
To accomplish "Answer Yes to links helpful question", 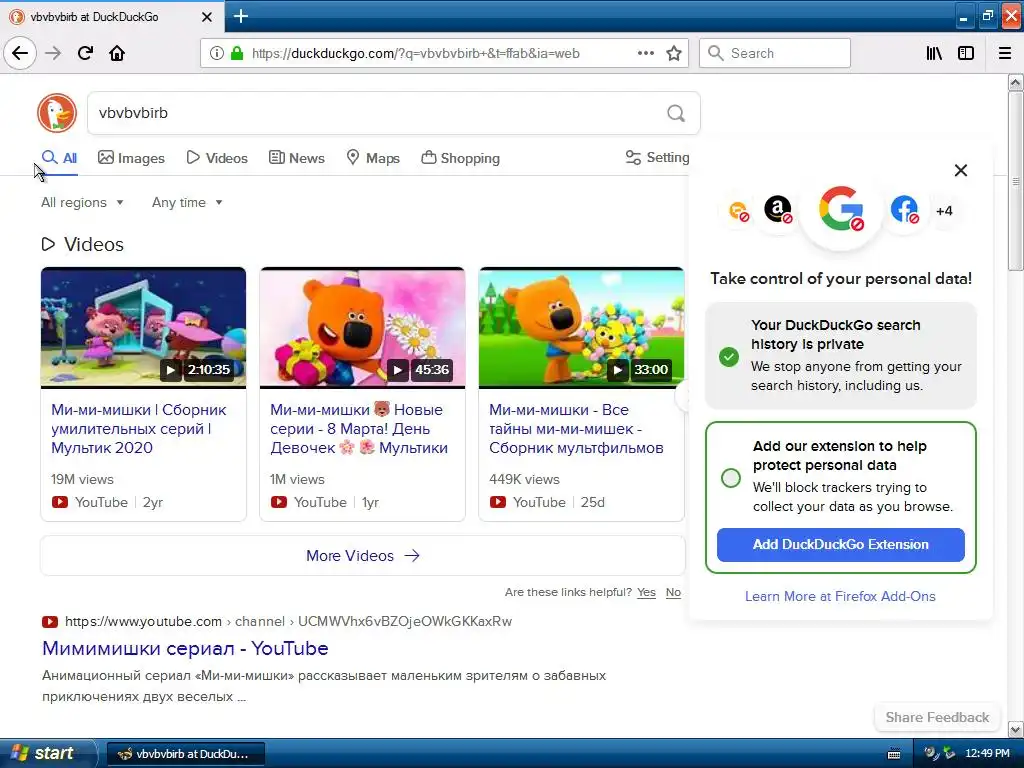I will [647, 592].
